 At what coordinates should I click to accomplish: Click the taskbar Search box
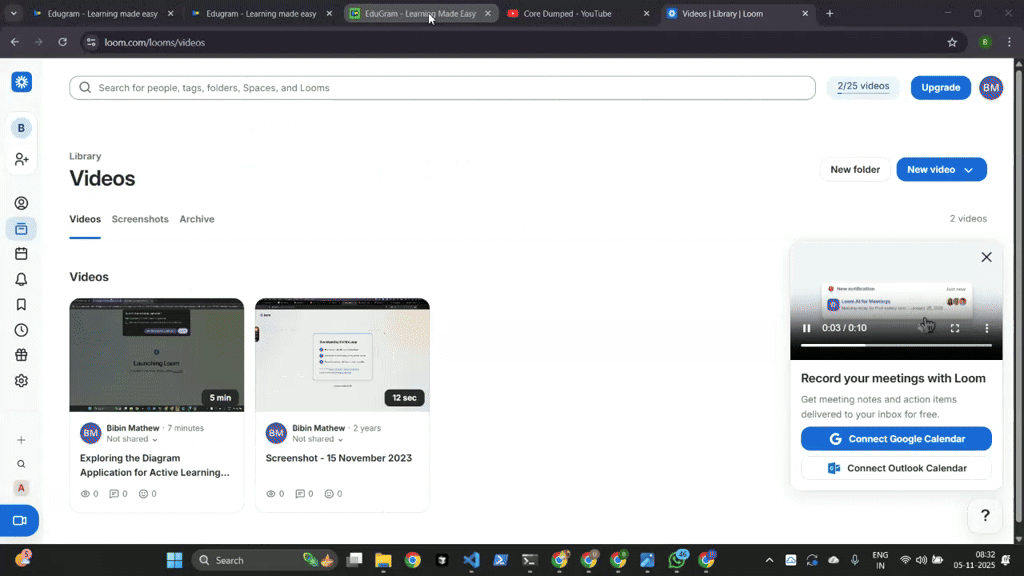click(264, 560)
